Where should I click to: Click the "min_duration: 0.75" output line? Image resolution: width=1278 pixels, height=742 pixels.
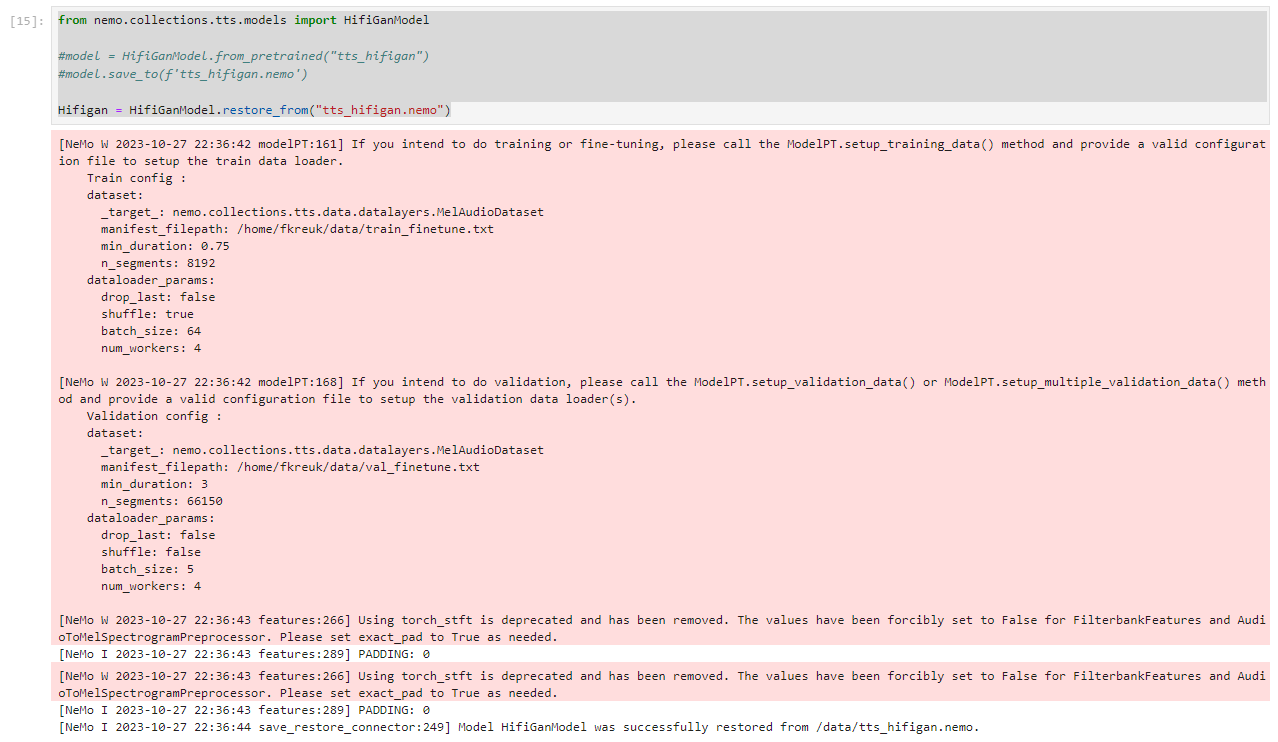point(165,246)
